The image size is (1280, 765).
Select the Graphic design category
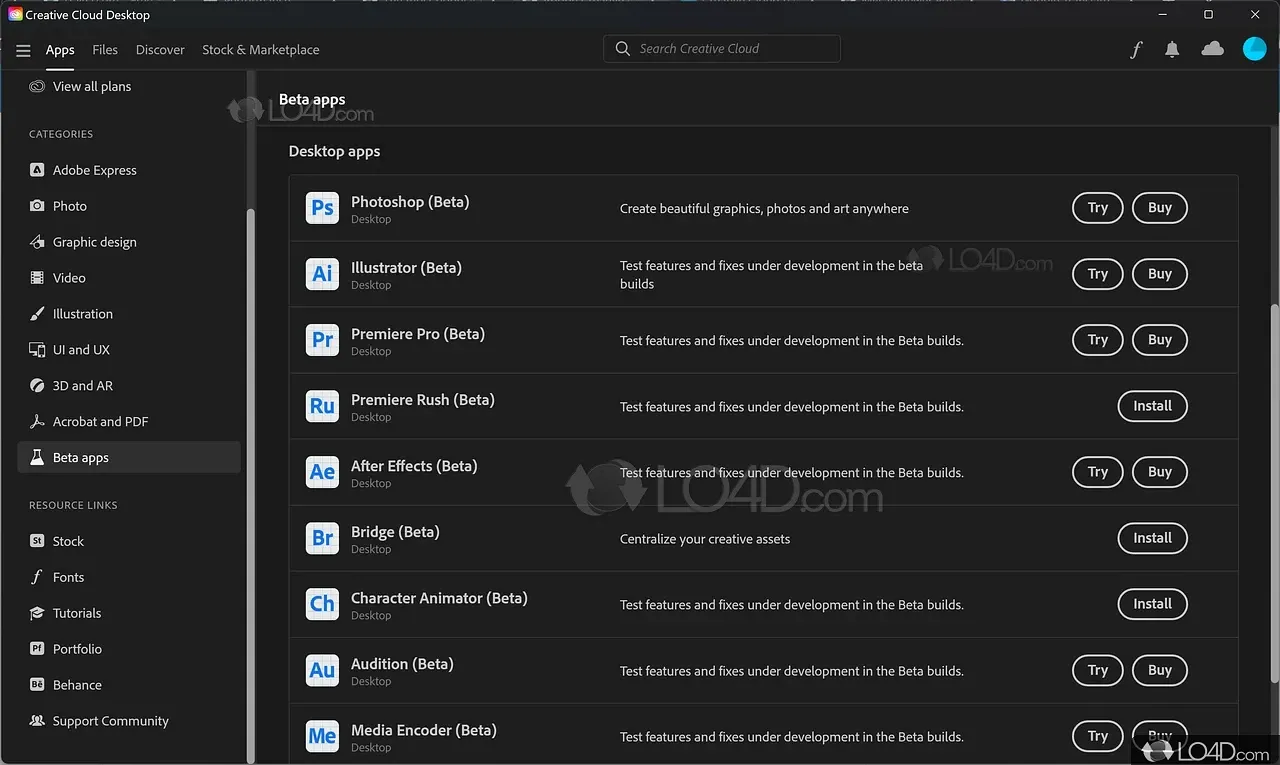pos(129,242)
